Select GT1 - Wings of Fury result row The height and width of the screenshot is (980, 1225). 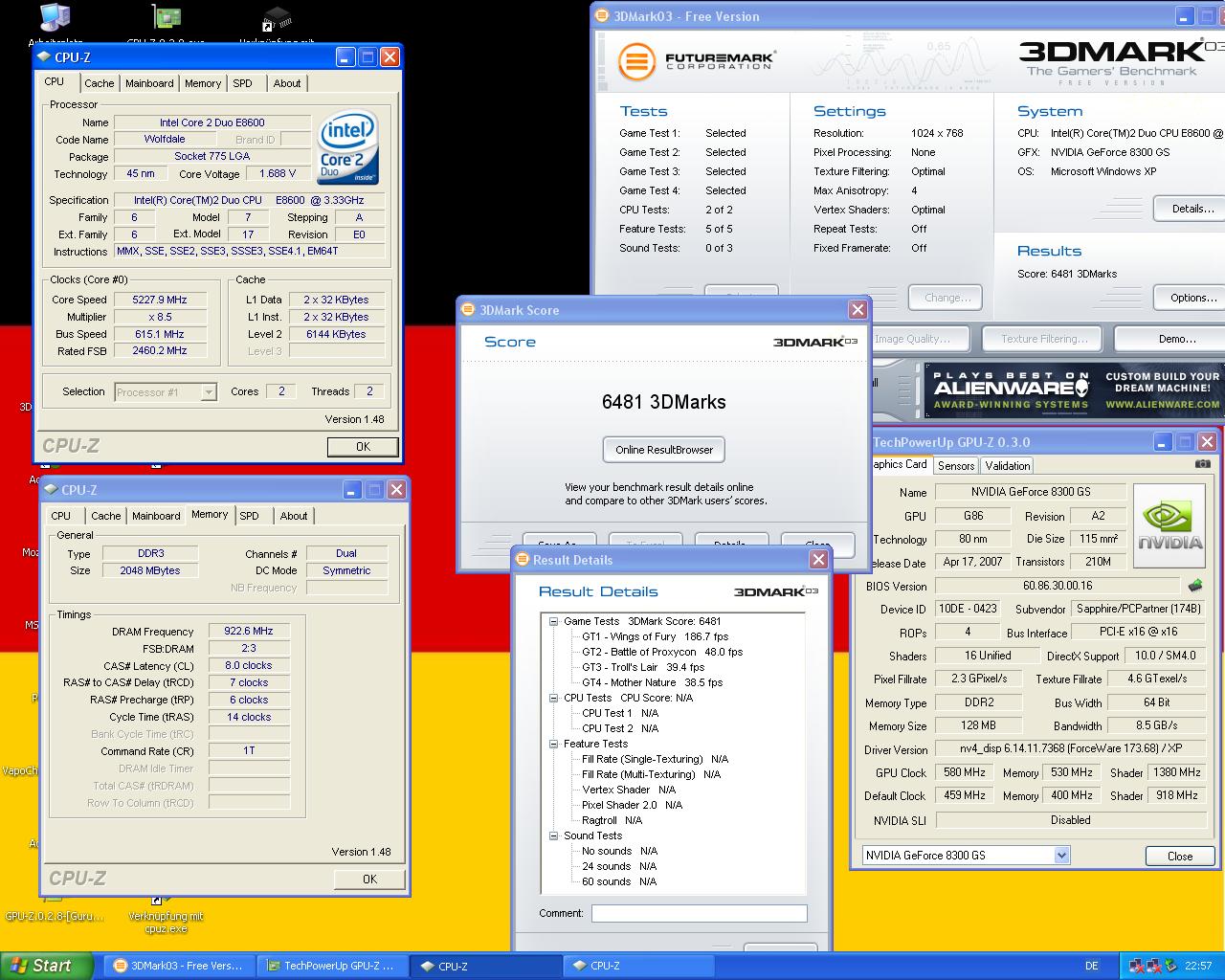pos(655,636)
